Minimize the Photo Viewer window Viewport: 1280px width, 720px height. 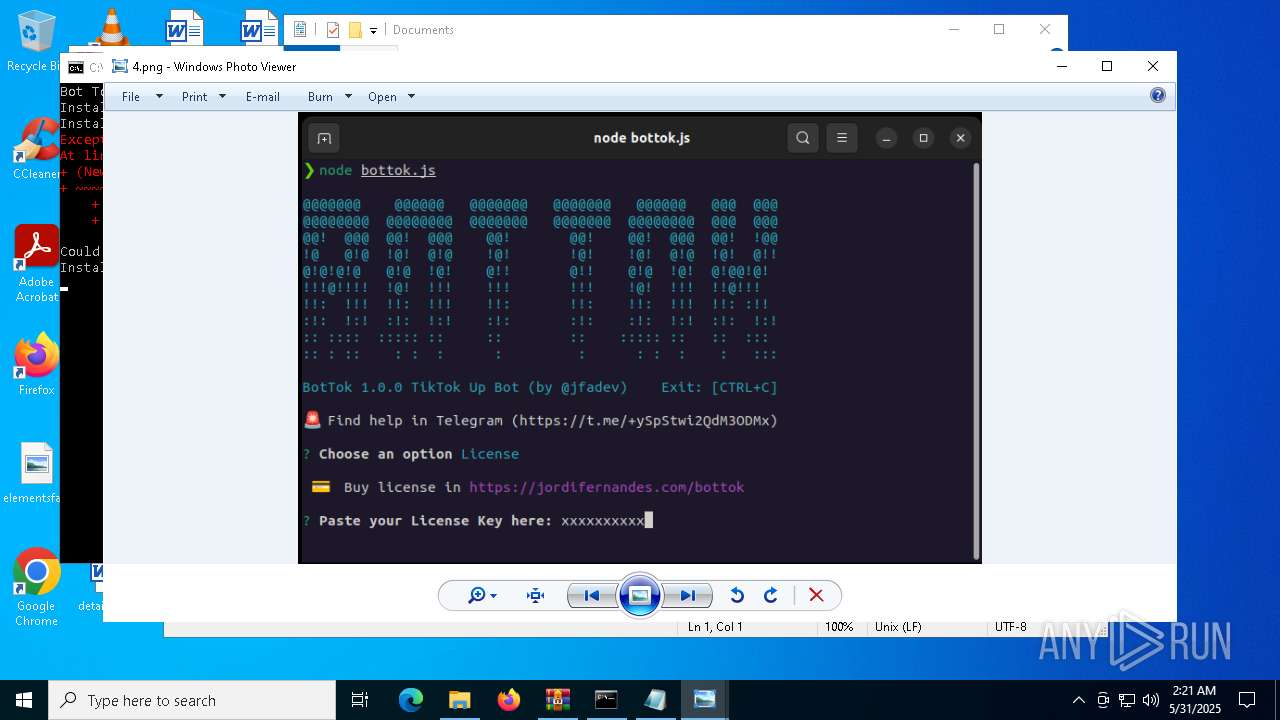pyautogui.click(x=1061, y=66)
